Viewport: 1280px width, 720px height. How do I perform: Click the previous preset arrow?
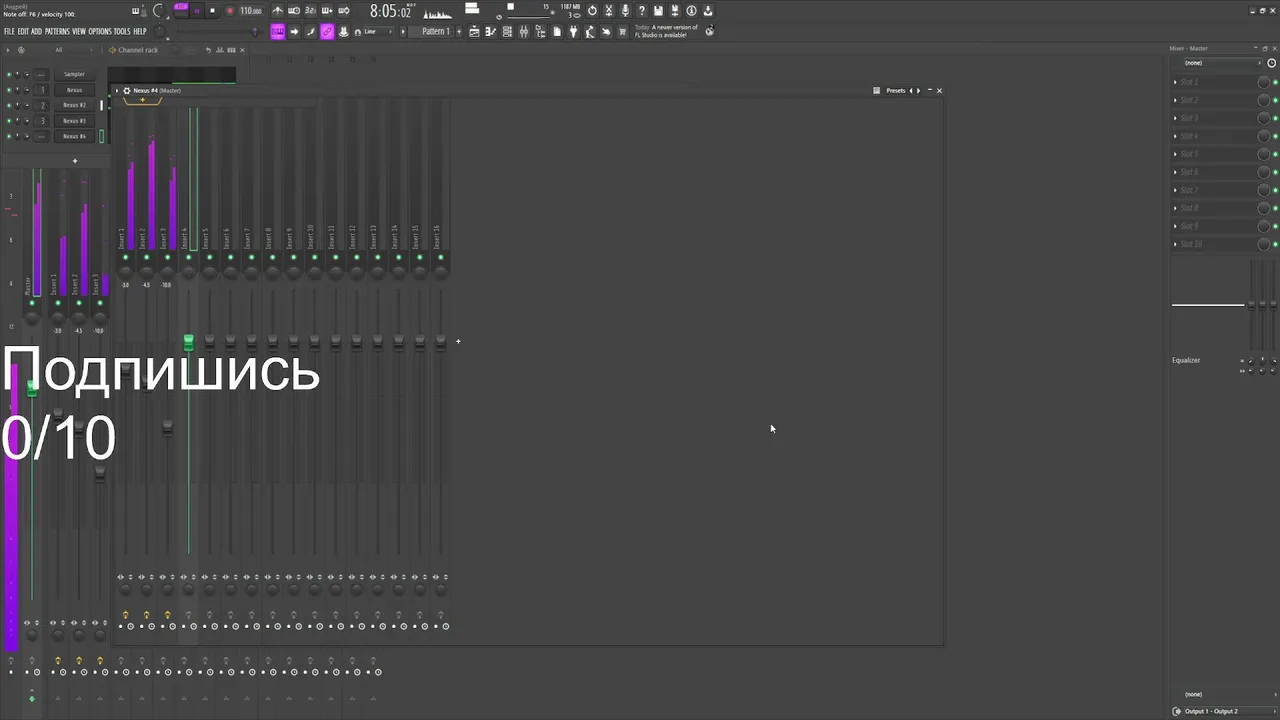point(911,91)
